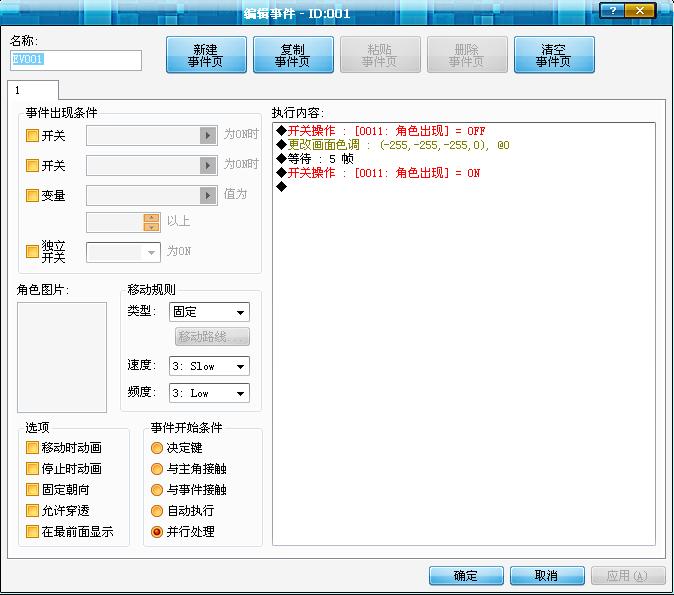
Task: Select the event name field EV001
Action: [76, 60]
